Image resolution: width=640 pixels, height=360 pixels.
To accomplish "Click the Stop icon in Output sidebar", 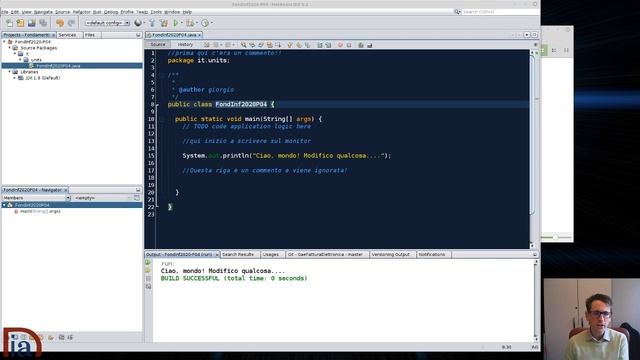I will 148,278.
